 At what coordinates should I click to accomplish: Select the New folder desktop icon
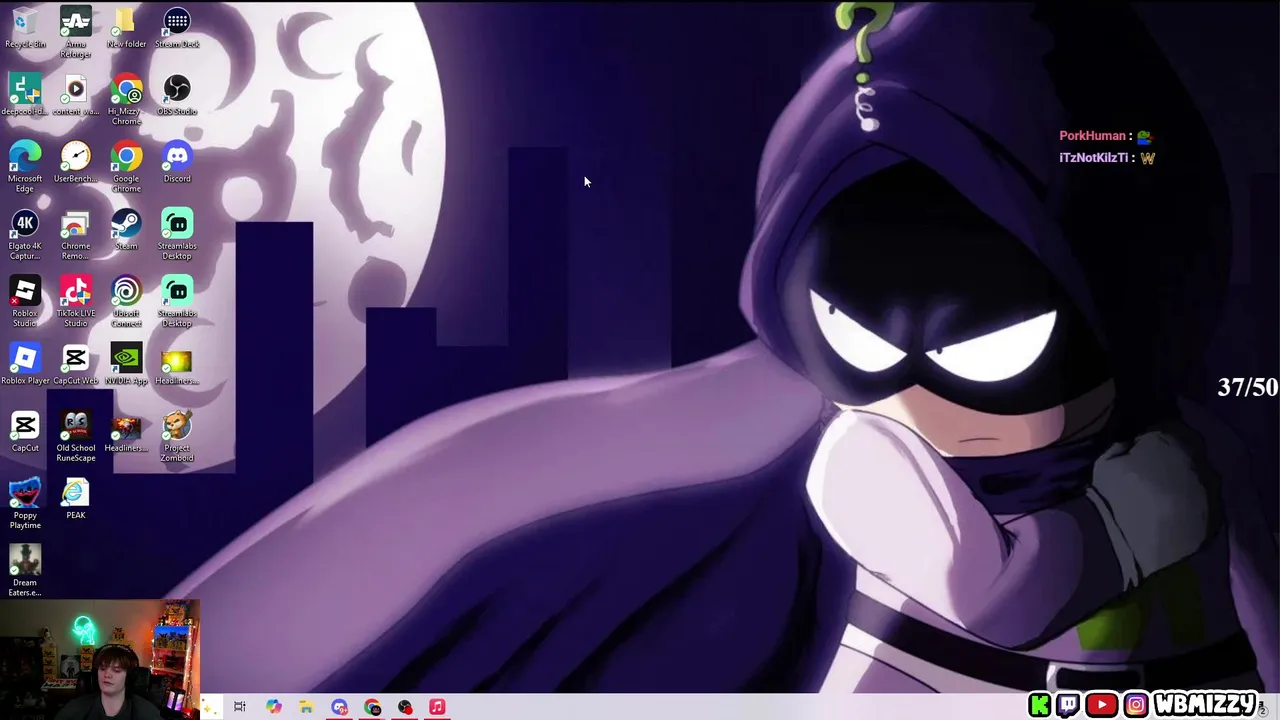click(126, 28)
